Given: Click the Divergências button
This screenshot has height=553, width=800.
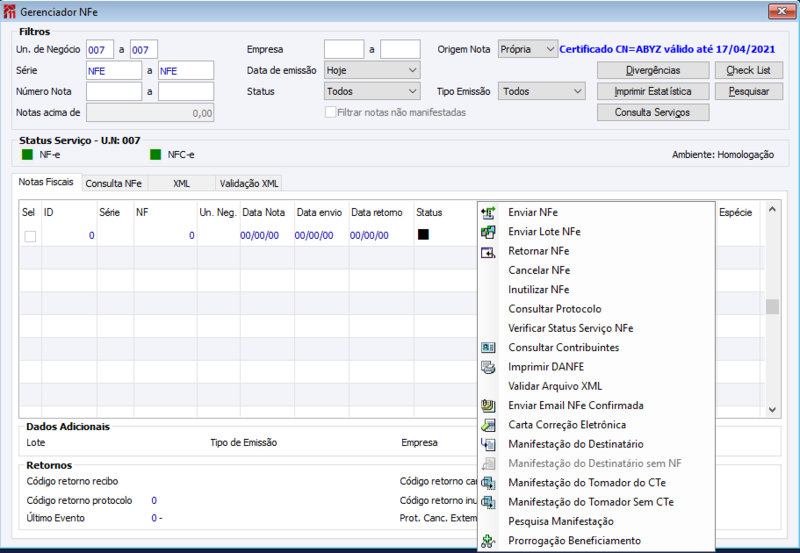Looking at the screenshot, I should click(x=652, y=70).
